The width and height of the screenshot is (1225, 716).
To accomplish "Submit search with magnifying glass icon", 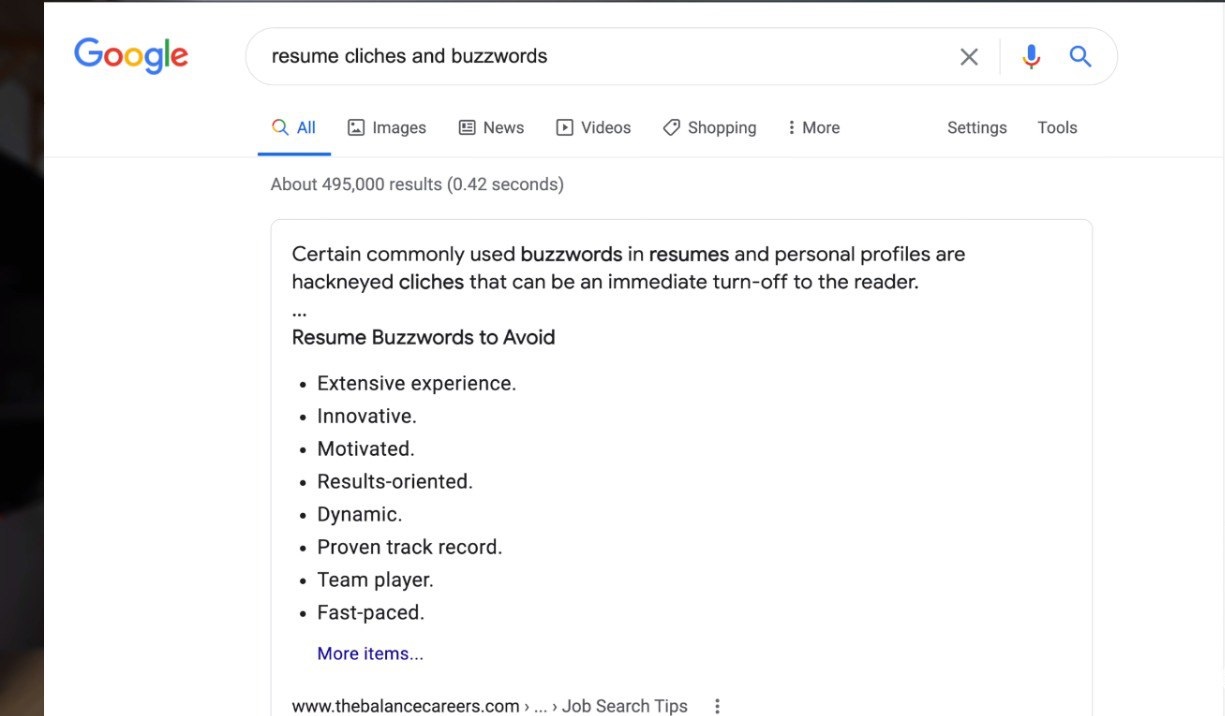I will (x=1080, y=56).
